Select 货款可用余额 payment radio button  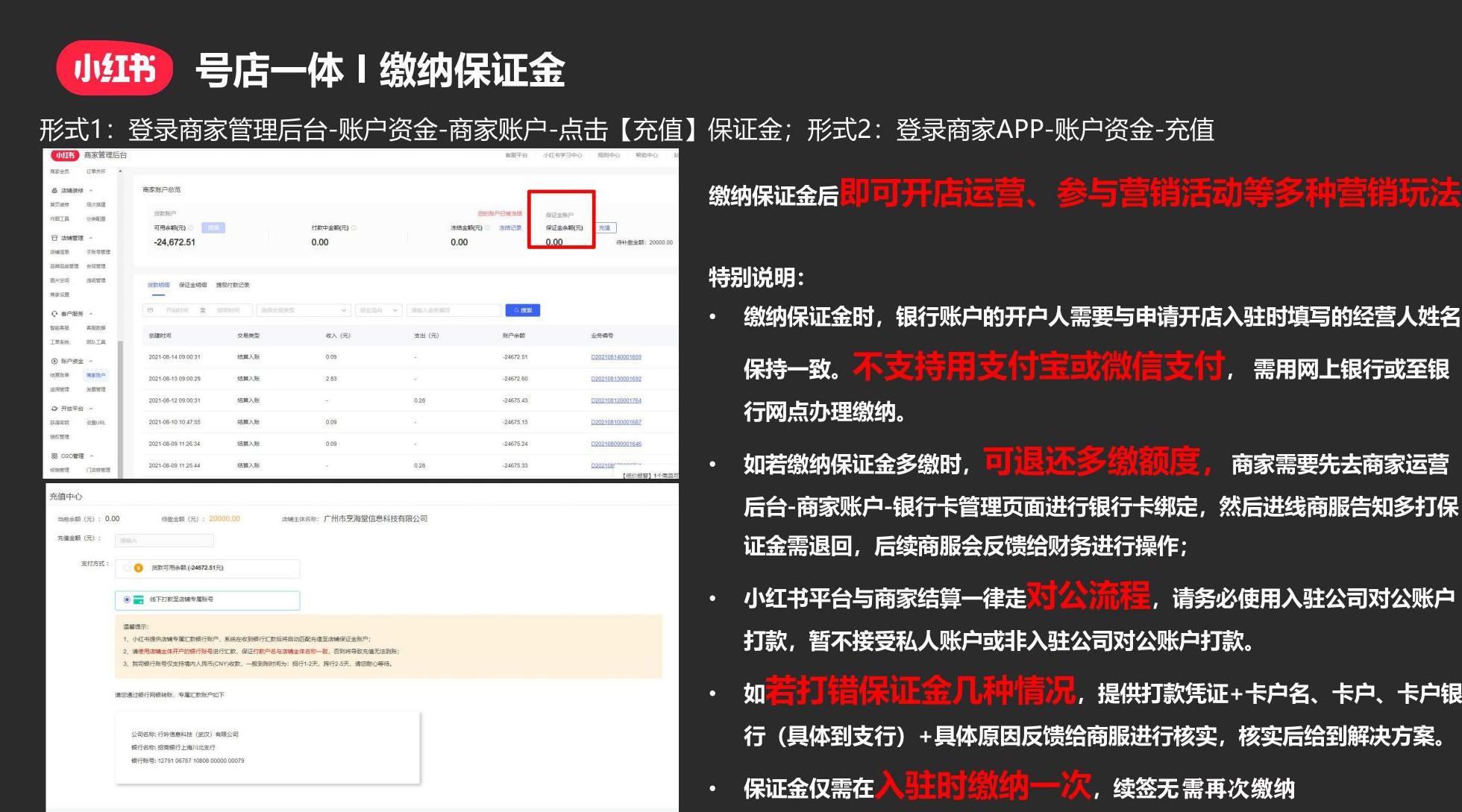pyautogui.click(x=127, y=568)
